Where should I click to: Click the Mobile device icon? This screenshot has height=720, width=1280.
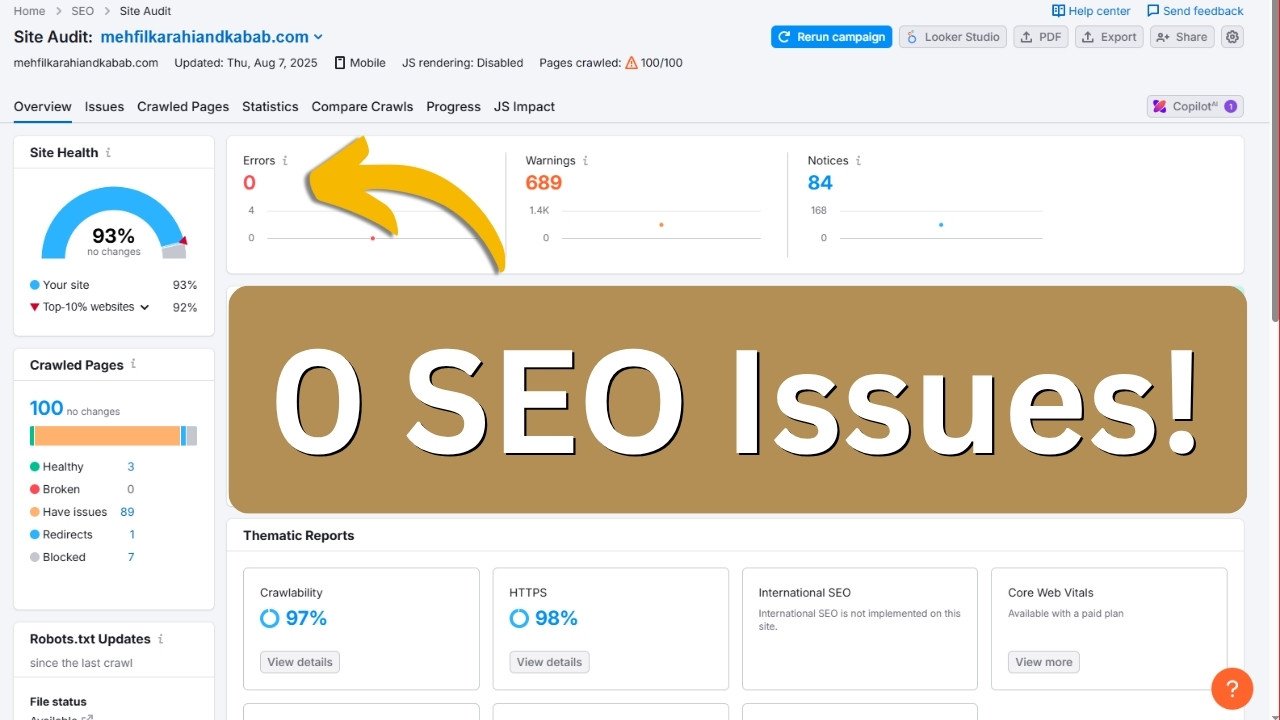[340, 62]
